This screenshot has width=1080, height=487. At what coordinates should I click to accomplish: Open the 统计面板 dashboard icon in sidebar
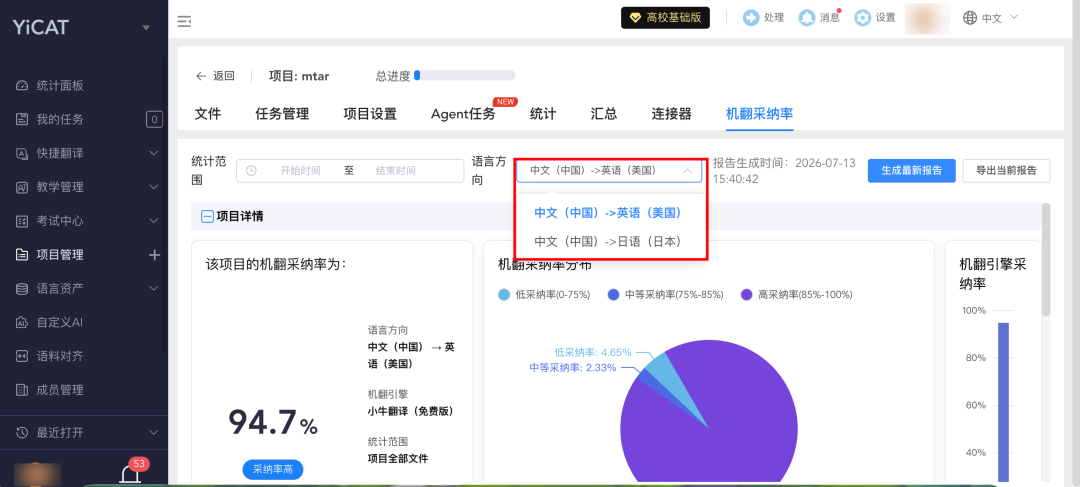pos(22,86)
